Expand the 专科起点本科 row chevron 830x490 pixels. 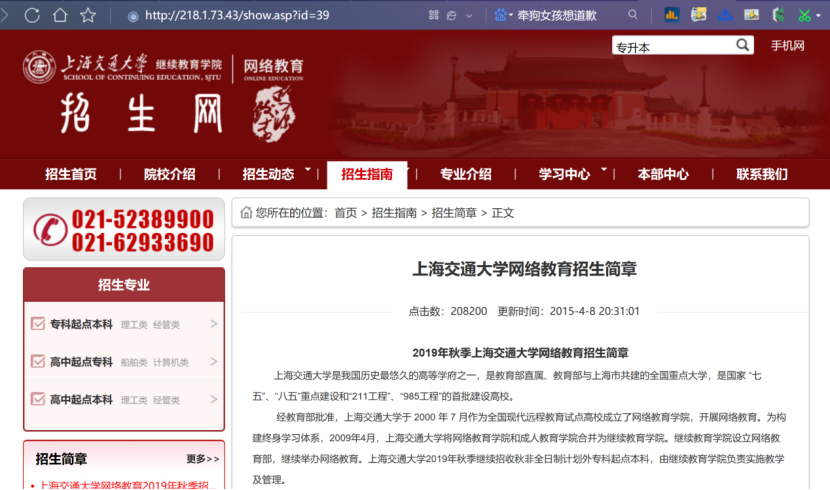click(214, 323)
